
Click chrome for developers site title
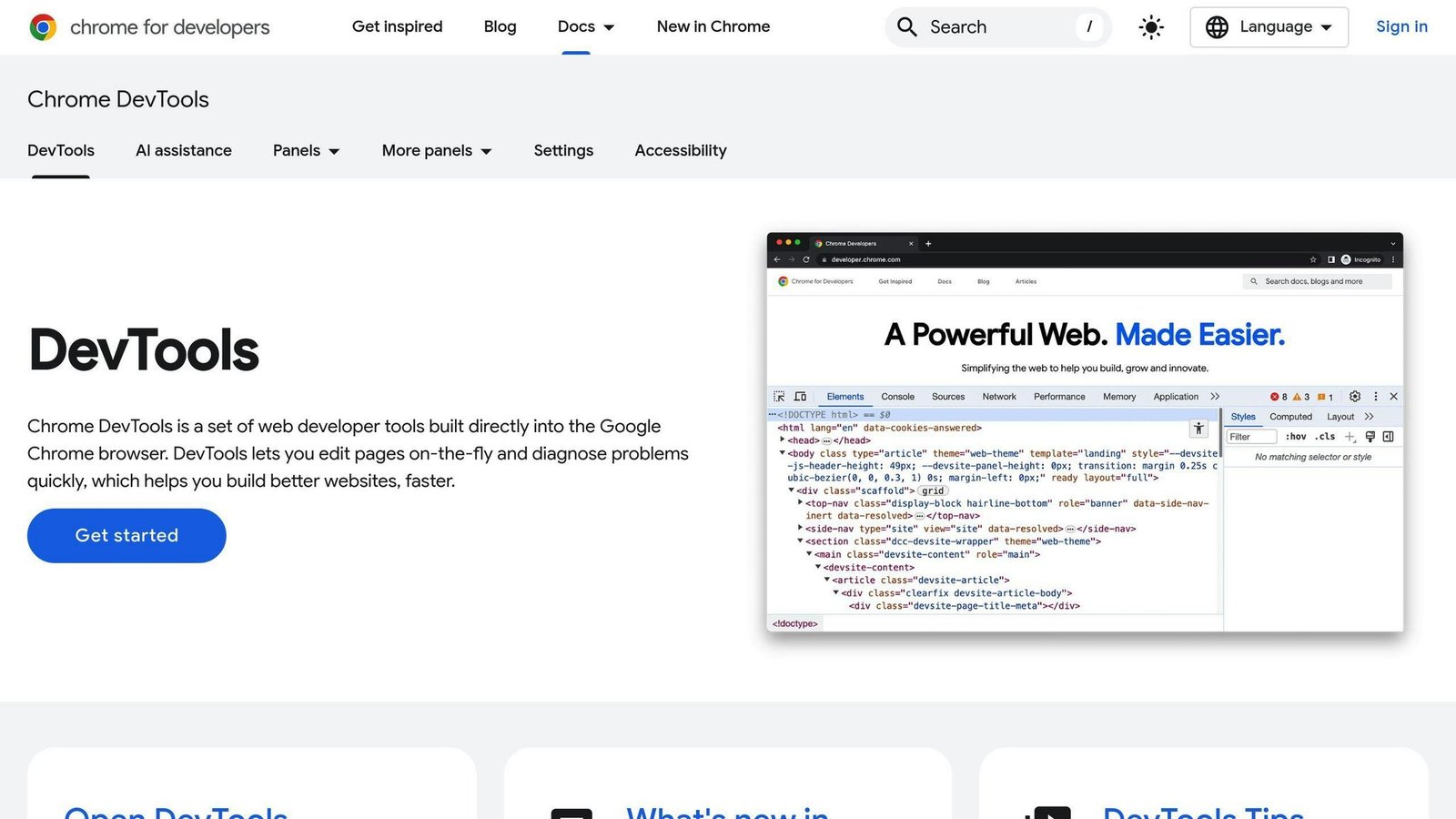click(x=170, y=27)
